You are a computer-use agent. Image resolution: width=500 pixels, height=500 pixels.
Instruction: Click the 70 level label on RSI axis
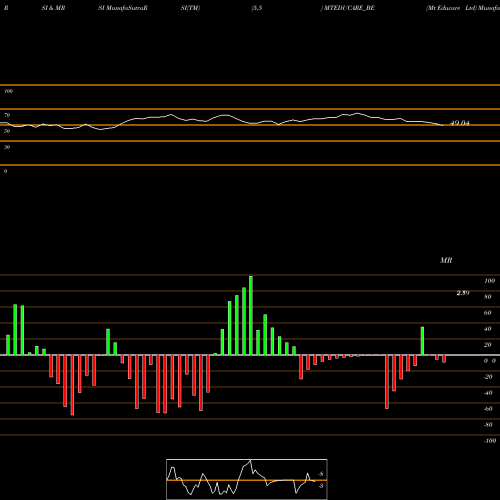tap(7, 115)
